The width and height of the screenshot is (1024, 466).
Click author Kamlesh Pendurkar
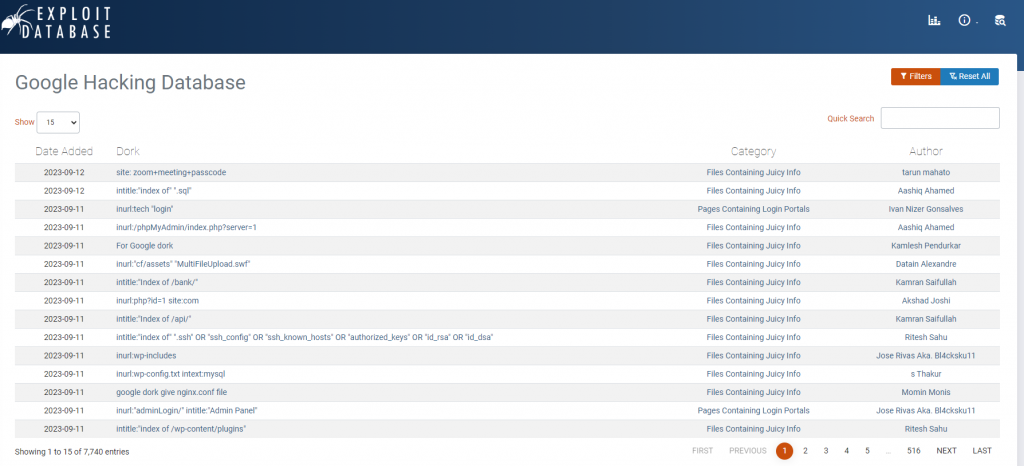click(x=926, y=245)
